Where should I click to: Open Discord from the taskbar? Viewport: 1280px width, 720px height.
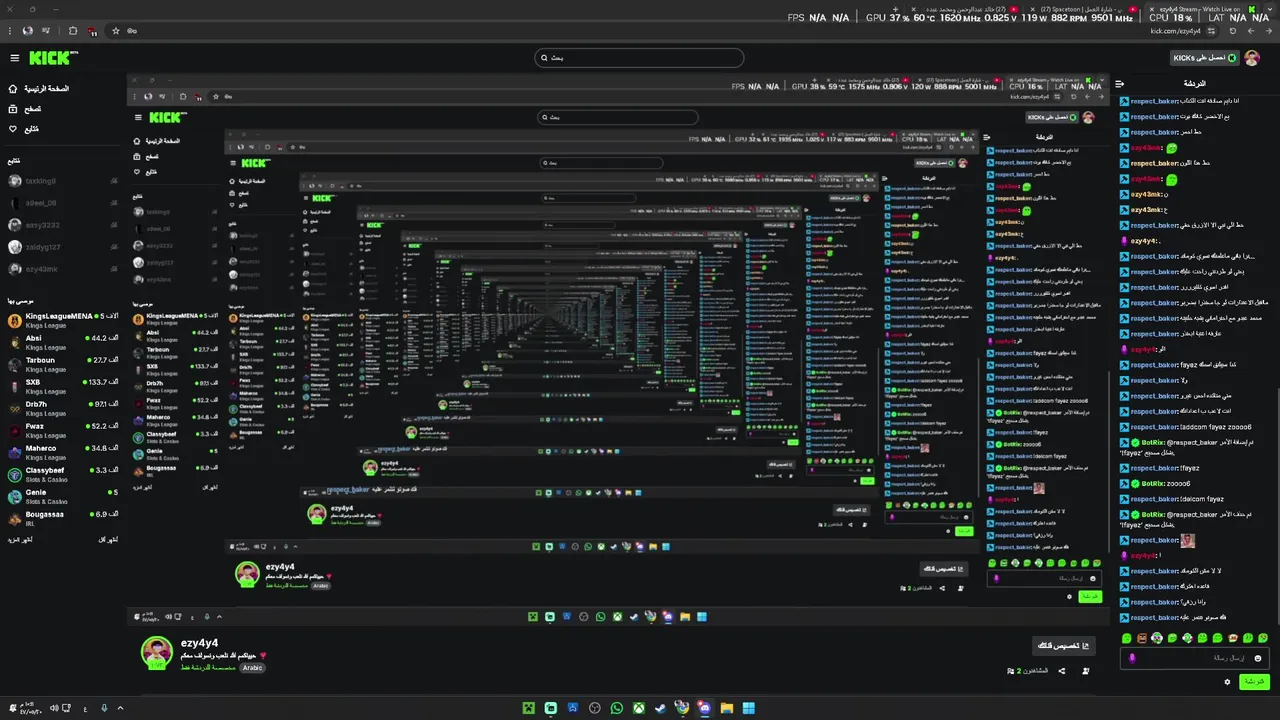pos(704,708)
